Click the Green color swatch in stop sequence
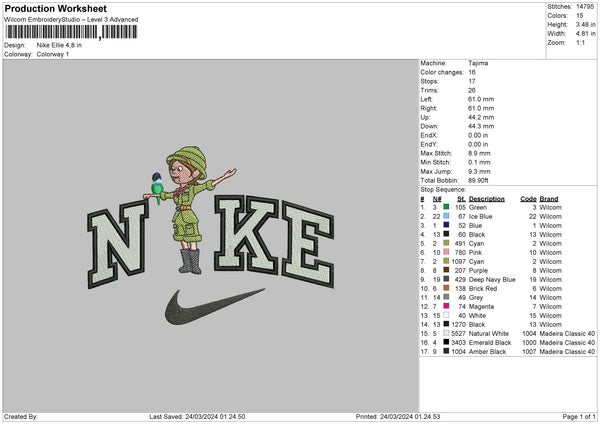600x424 pixels. [x=445, y=207]
